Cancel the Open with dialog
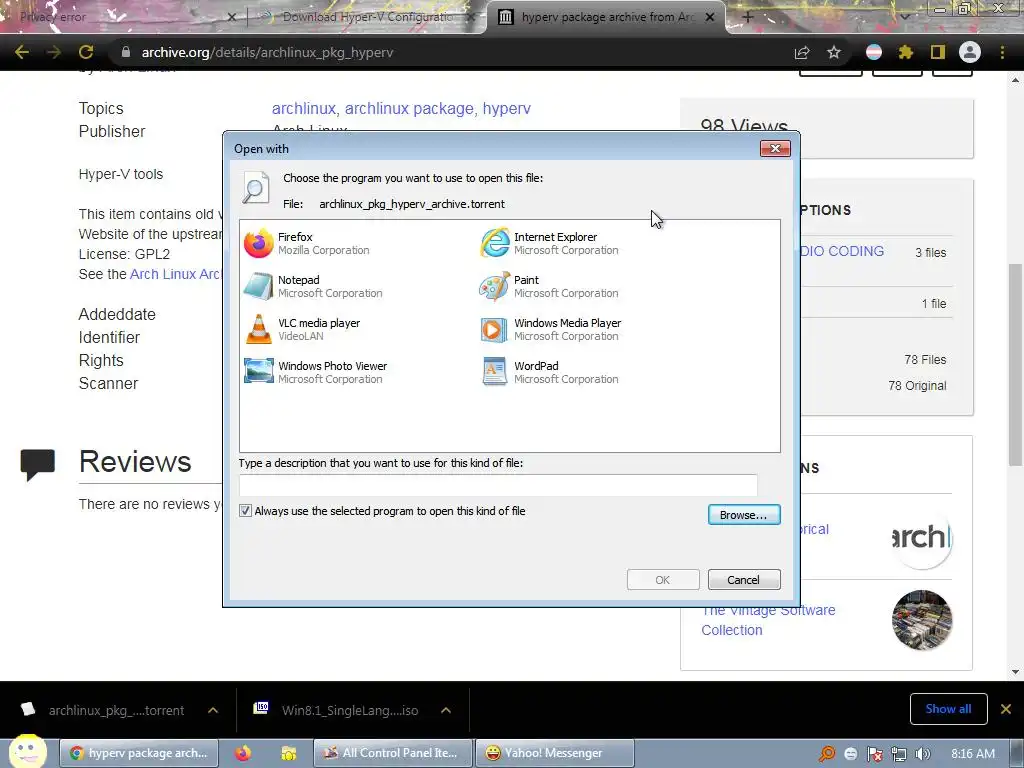The width and height of the screenshot is (1024, 768). 744,580
